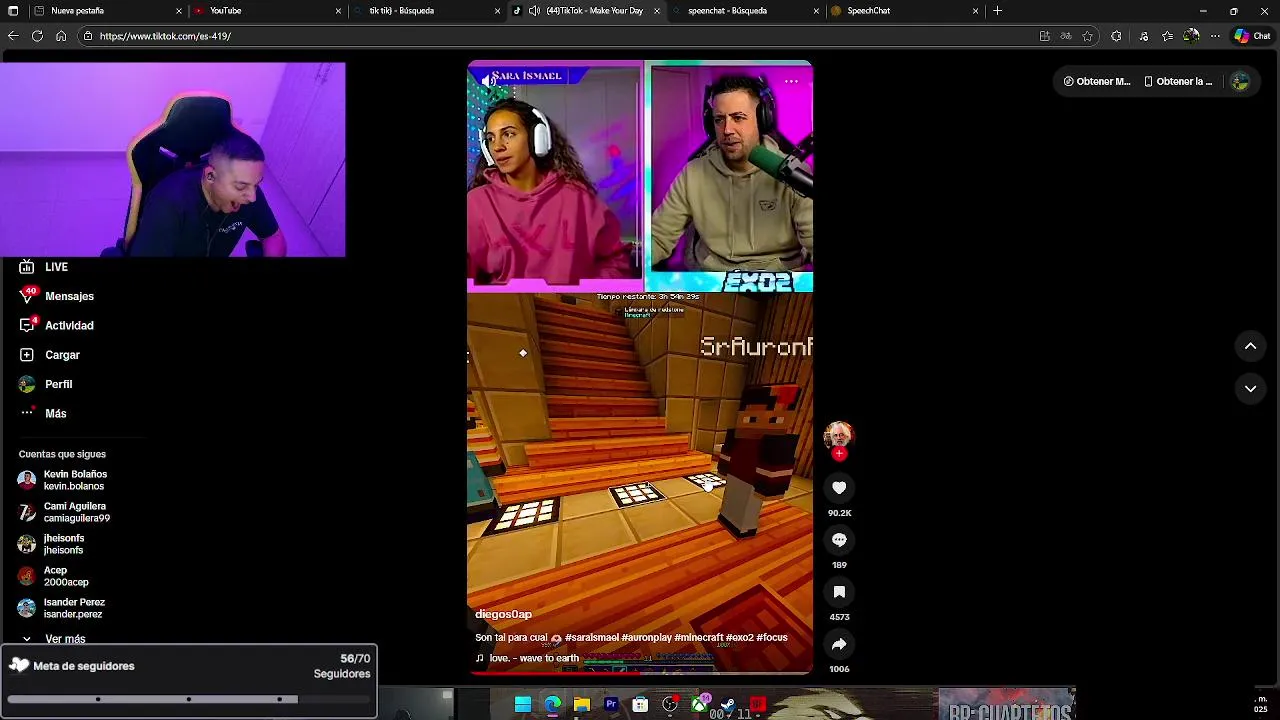The image size is (1280, 720).
Task: Open the Windows Start menu
Action: pyautogui.click(x=523, y=705)
